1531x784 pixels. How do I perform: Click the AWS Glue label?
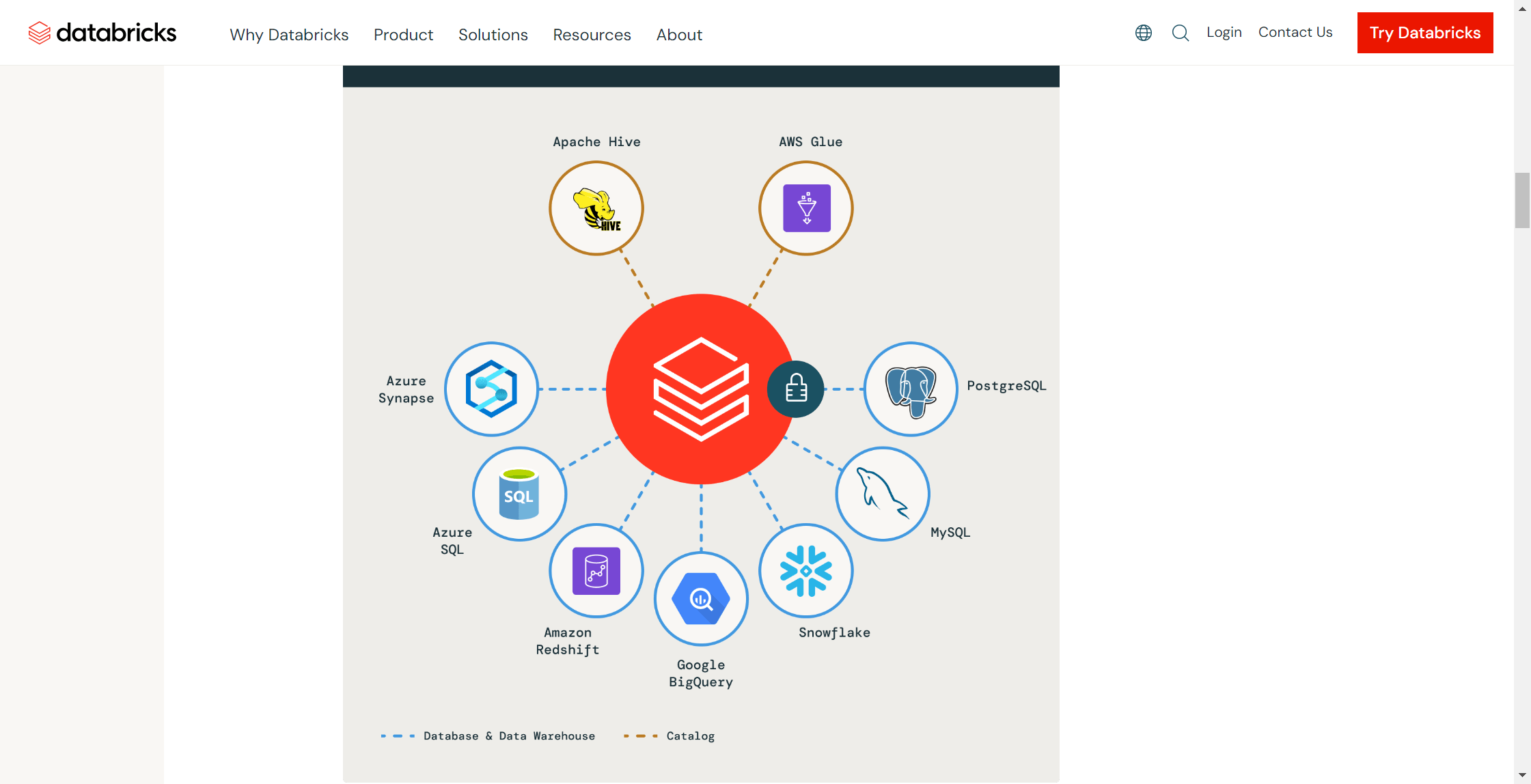[811, 142]
